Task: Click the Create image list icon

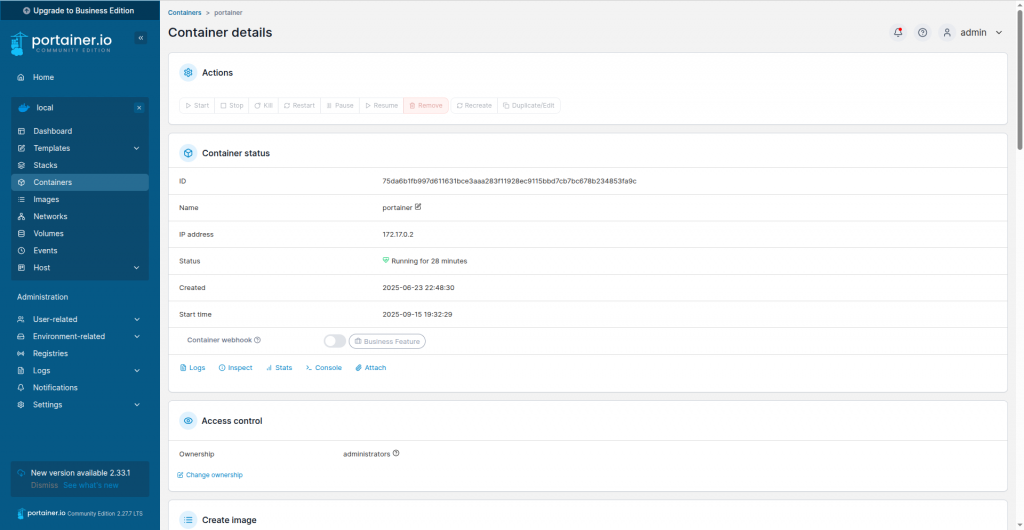Action: point(188,520)
